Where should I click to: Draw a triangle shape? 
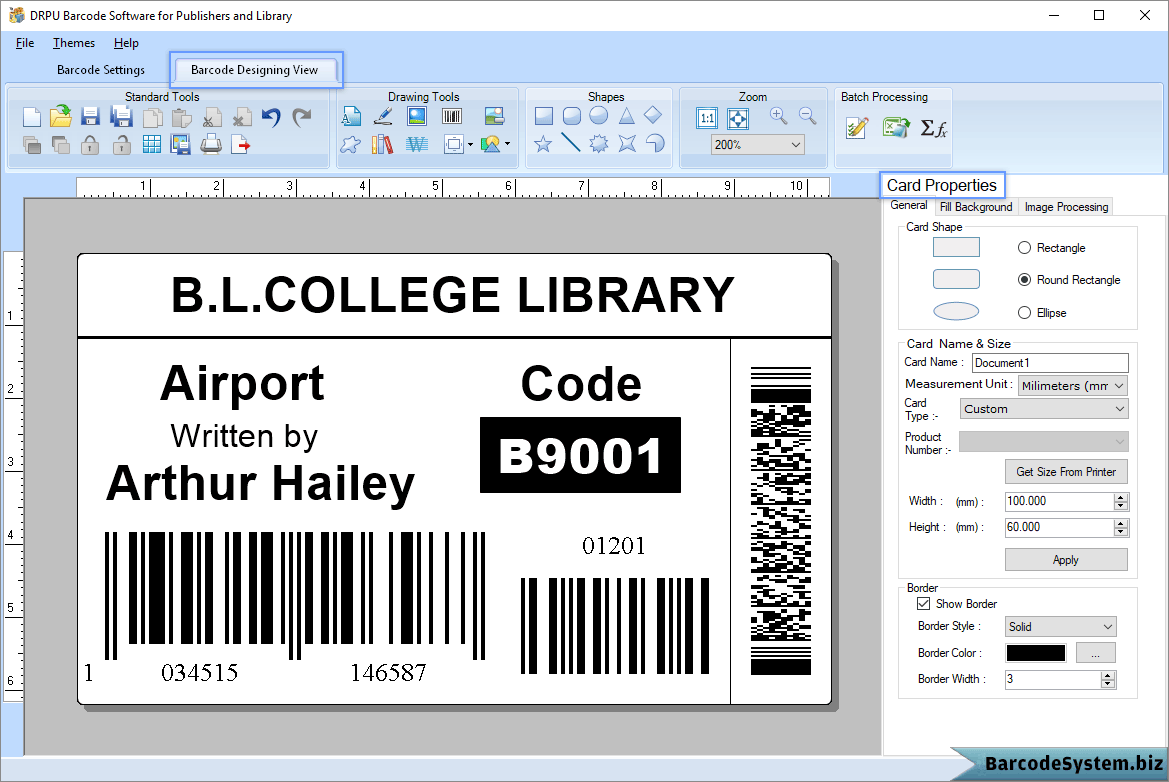tap(626, 116)
